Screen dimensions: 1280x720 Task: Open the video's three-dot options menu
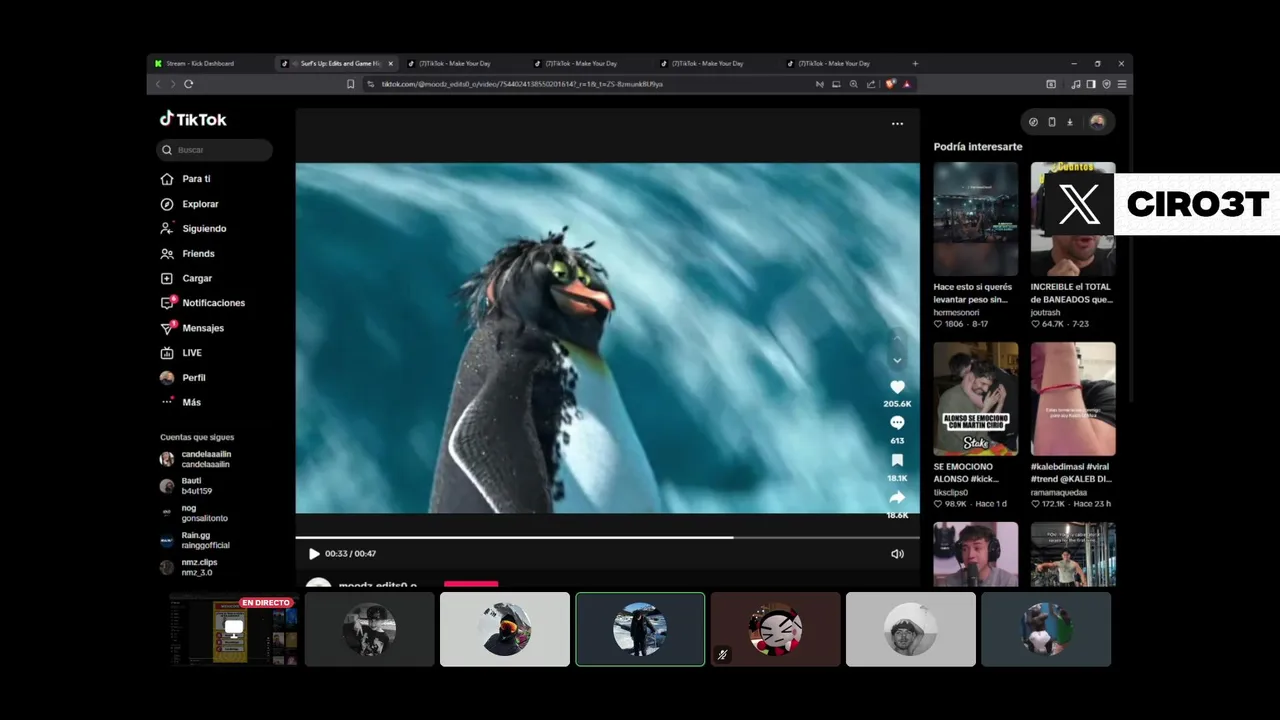(897, 124)
